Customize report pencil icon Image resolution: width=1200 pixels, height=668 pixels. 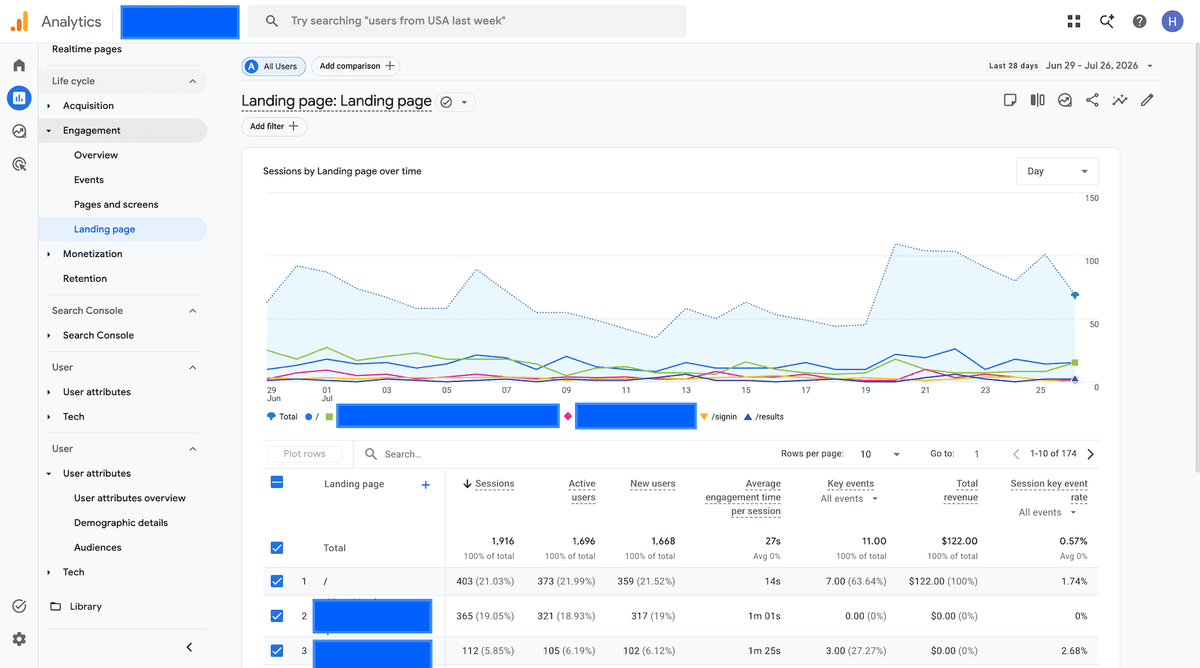point(1147,100)
